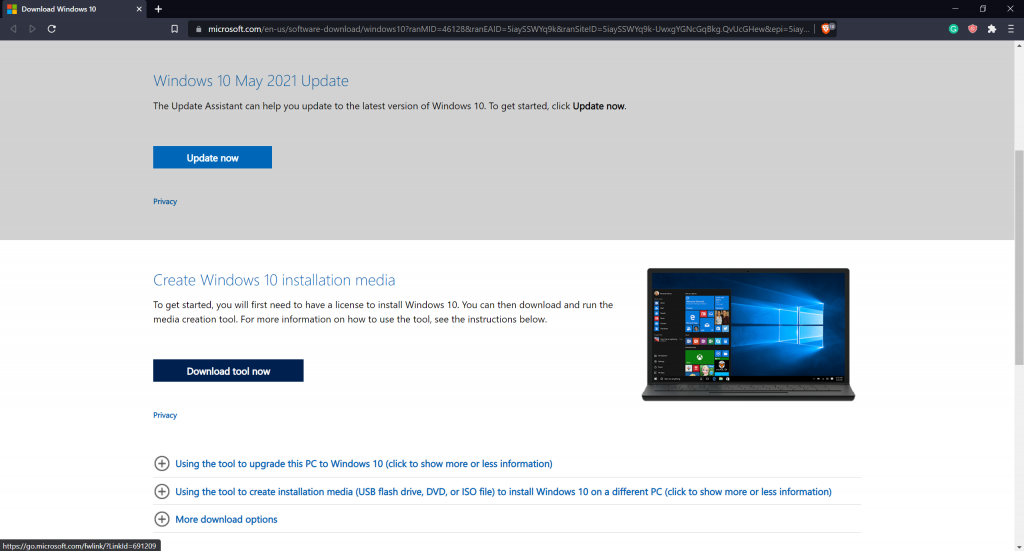Click the padlock site security icon

point(198,29)
